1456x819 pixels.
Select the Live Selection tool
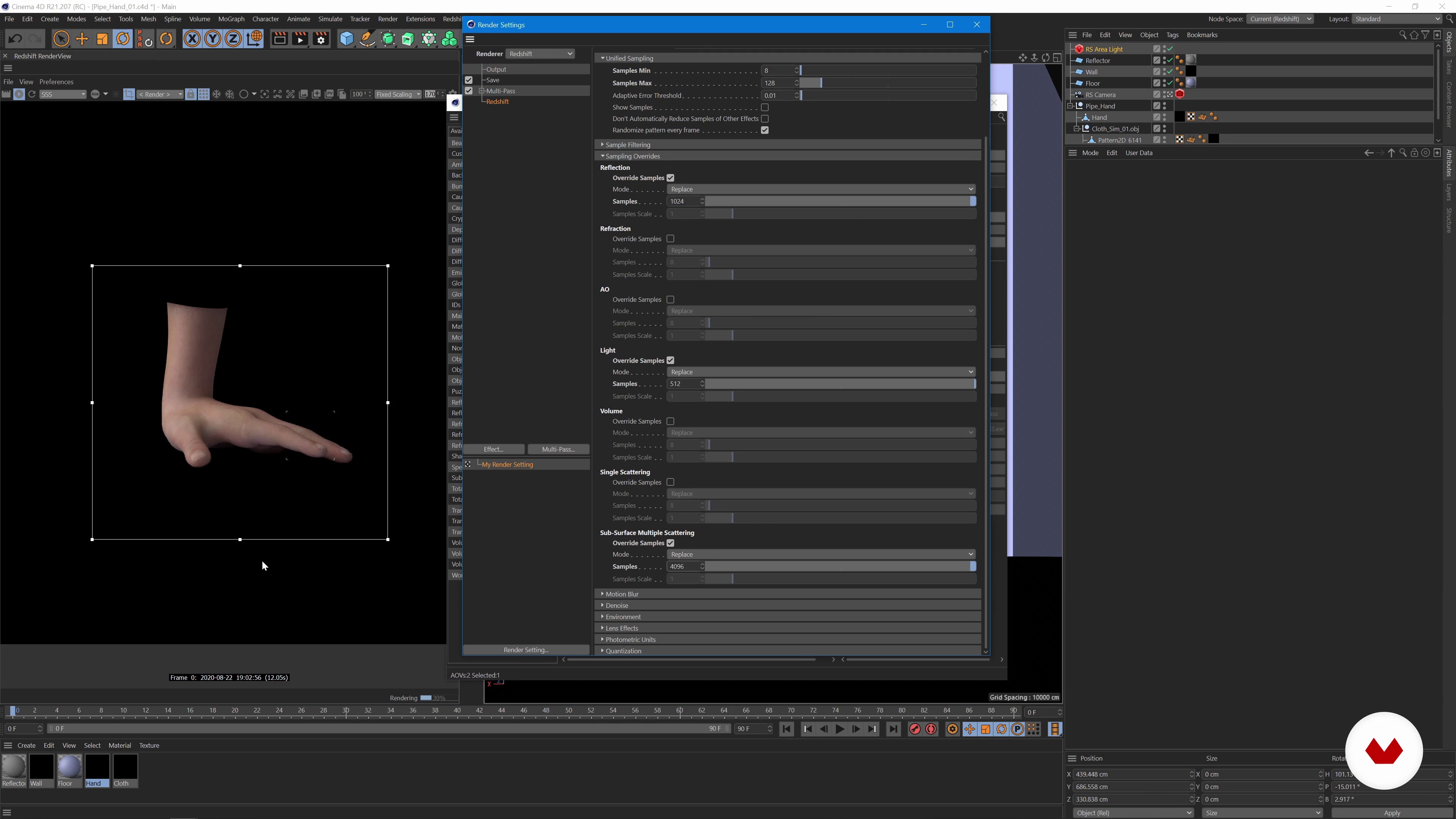point(61,39)
